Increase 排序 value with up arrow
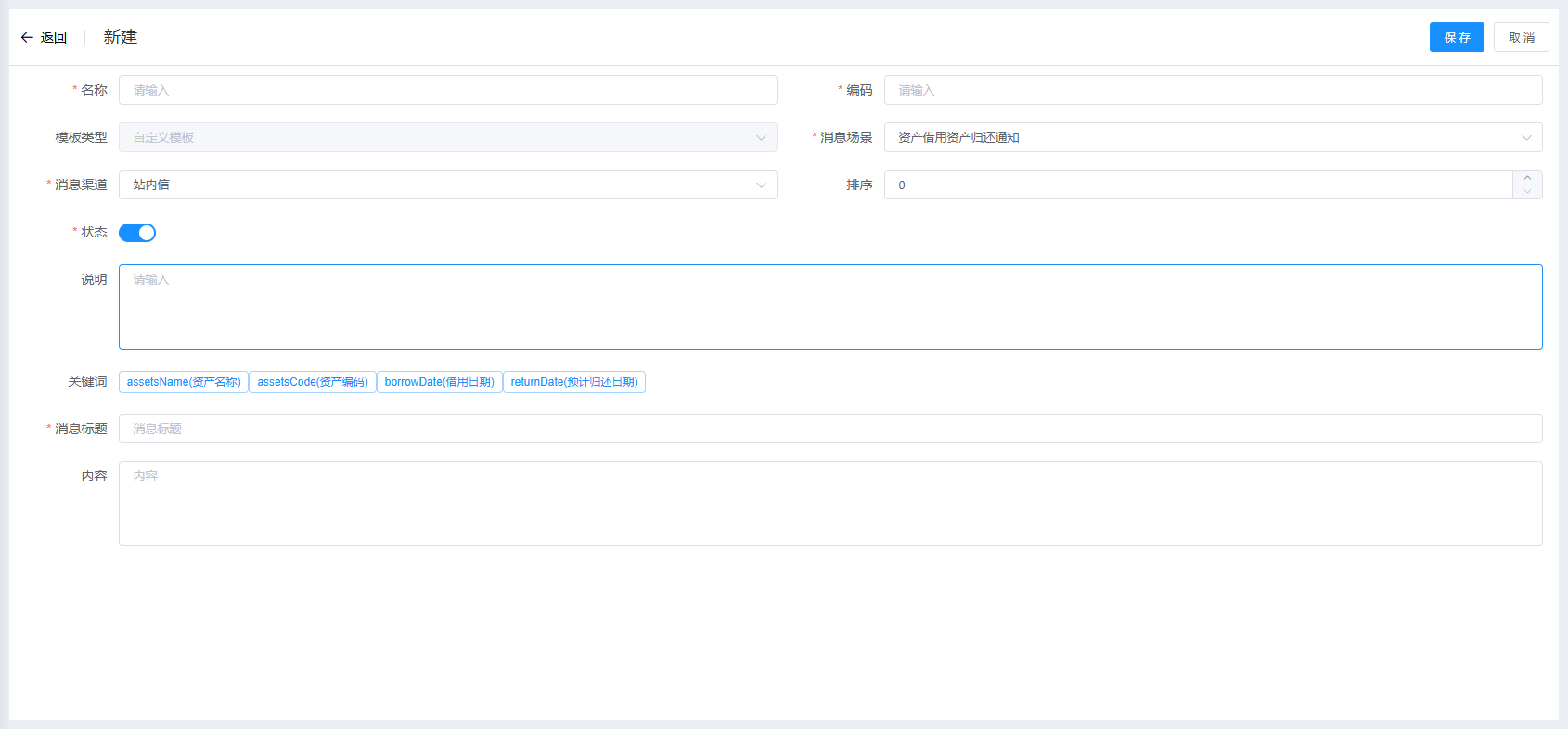The width and height of the screenshot is (1568, 729). pyautogui.click(x=1527, y=178)
